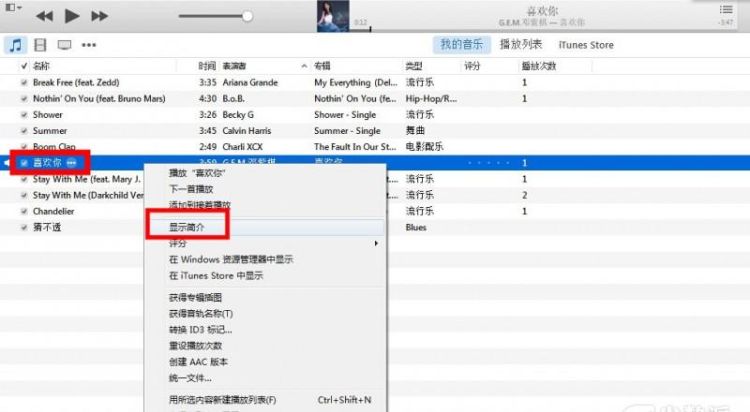
Task: Sort by the 时间 column header
Action: [x=208, y=66]
